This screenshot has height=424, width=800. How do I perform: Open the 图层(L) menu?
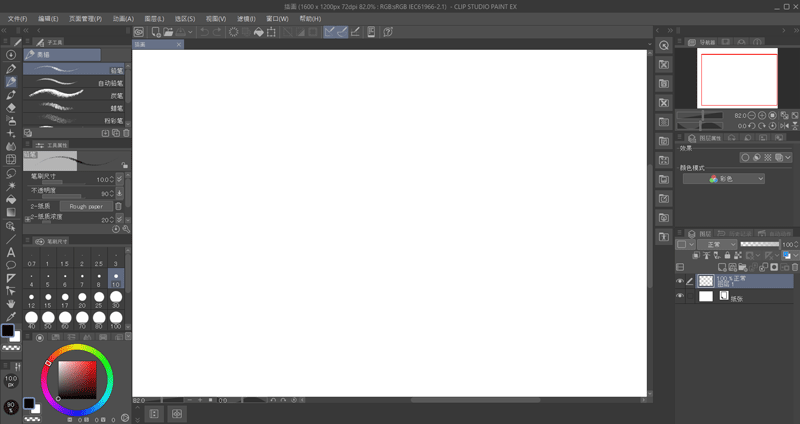pos(154,18)
